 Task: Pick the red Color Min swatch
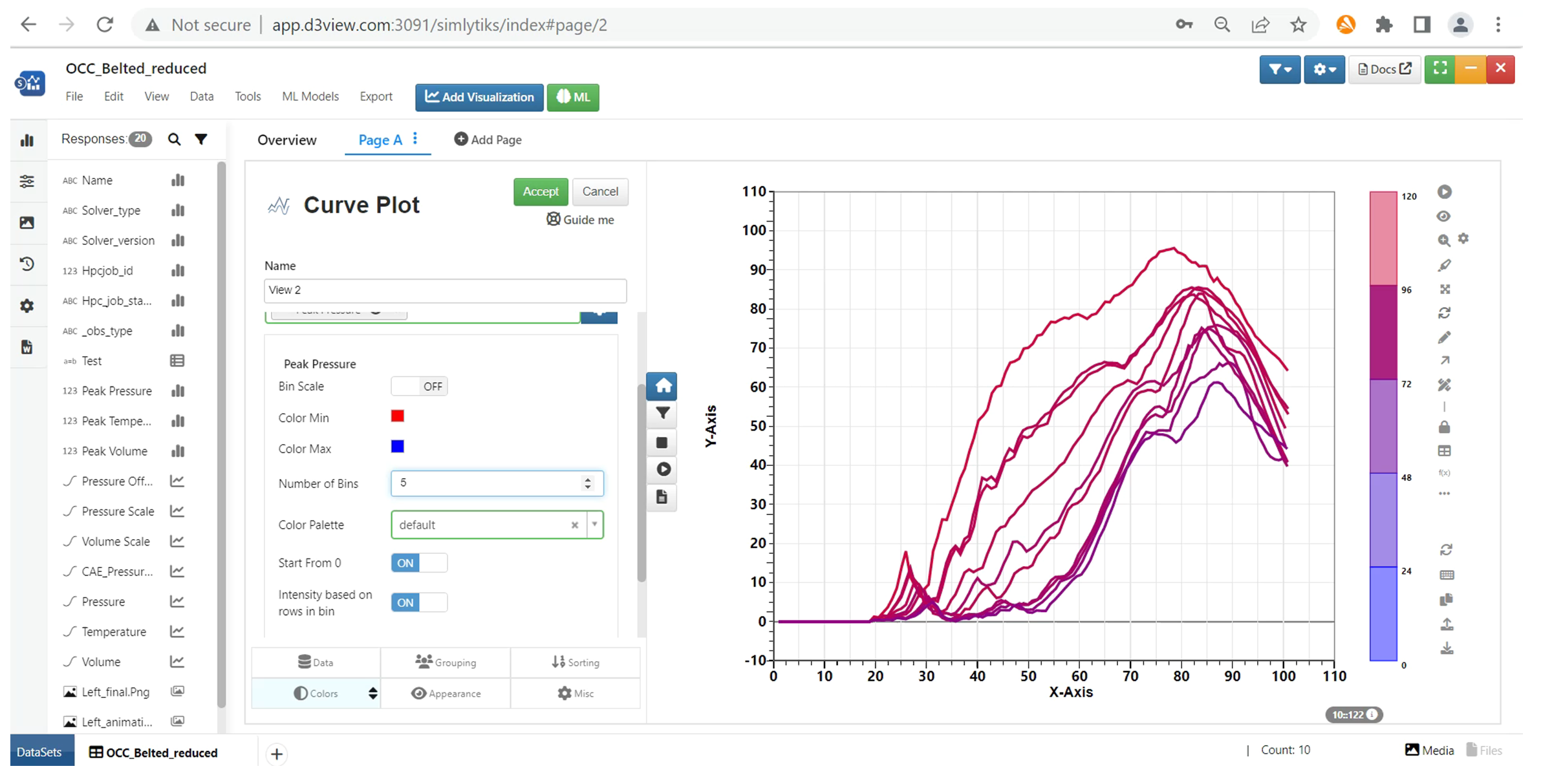tap(398, 416)
